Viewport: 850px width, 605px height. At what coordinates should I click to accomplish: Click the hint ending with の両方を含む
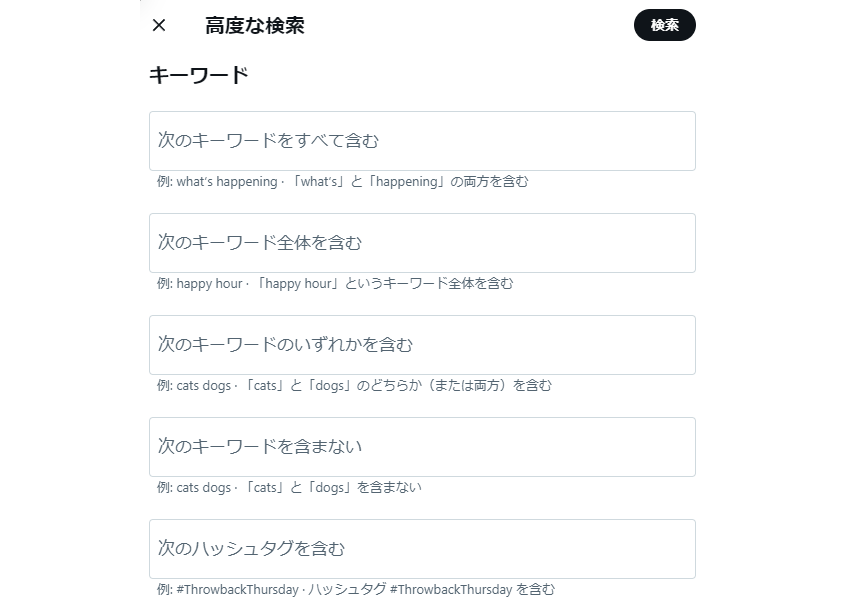(x=409, y=182)
